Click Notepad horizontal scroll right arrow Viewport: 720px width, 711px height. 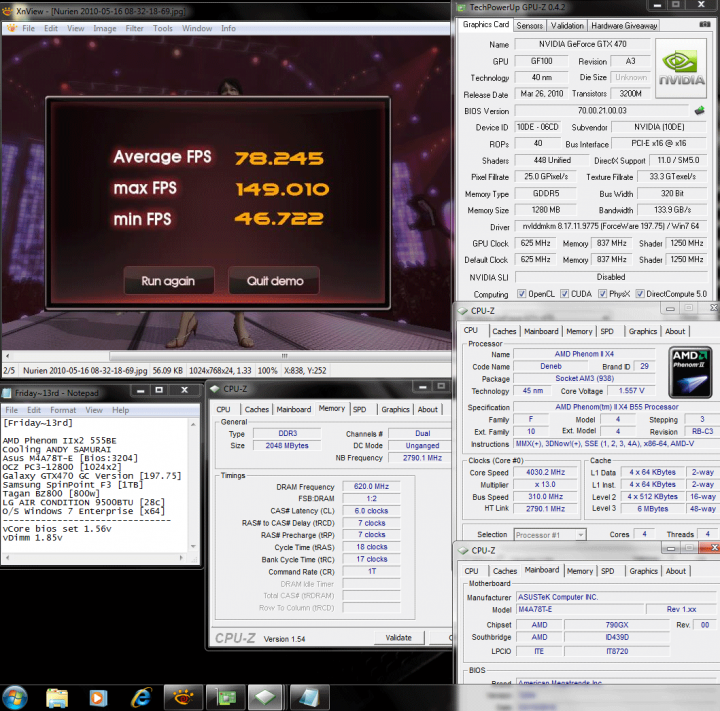pos(181,558)
